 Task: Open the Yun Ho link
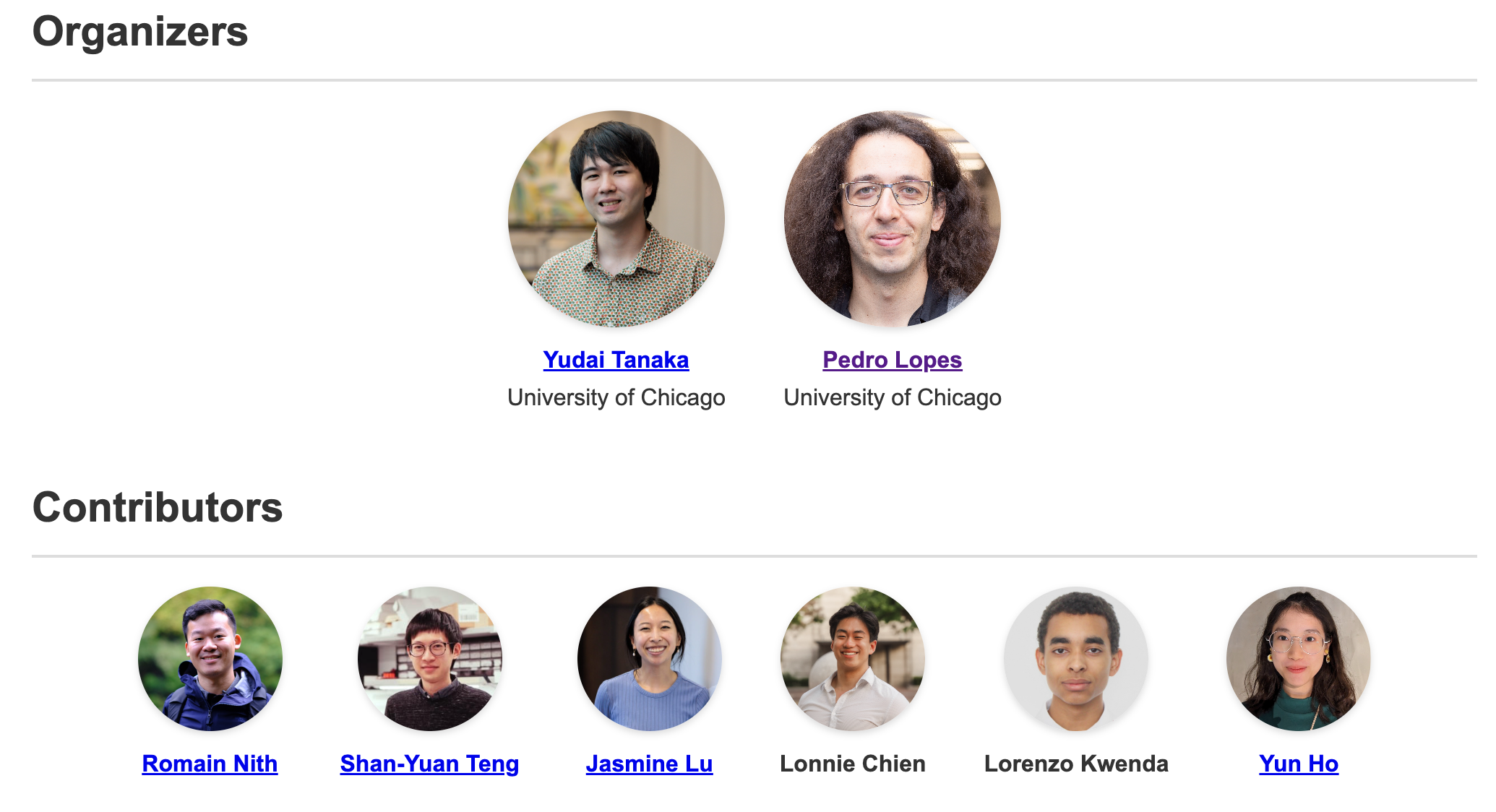pyautogui.click(x=1299, y=764)
